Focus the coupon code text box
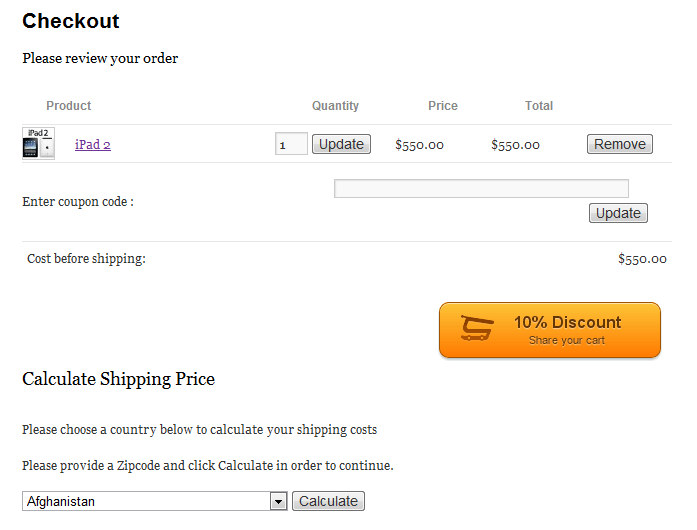Viewport: 697px width, 530px height. click(x=481, y=189)
